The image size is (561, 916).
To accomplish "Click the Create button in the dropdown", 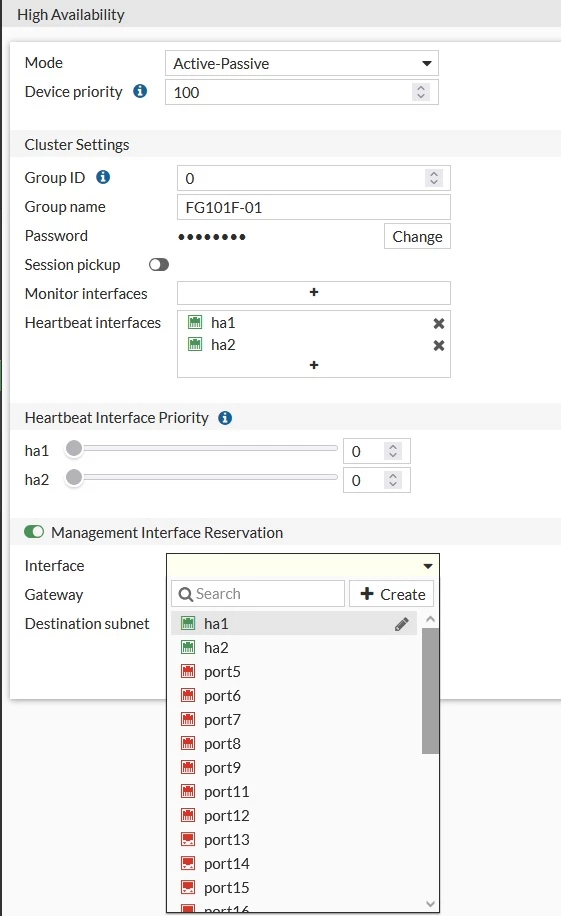I will tap(392, 594).
